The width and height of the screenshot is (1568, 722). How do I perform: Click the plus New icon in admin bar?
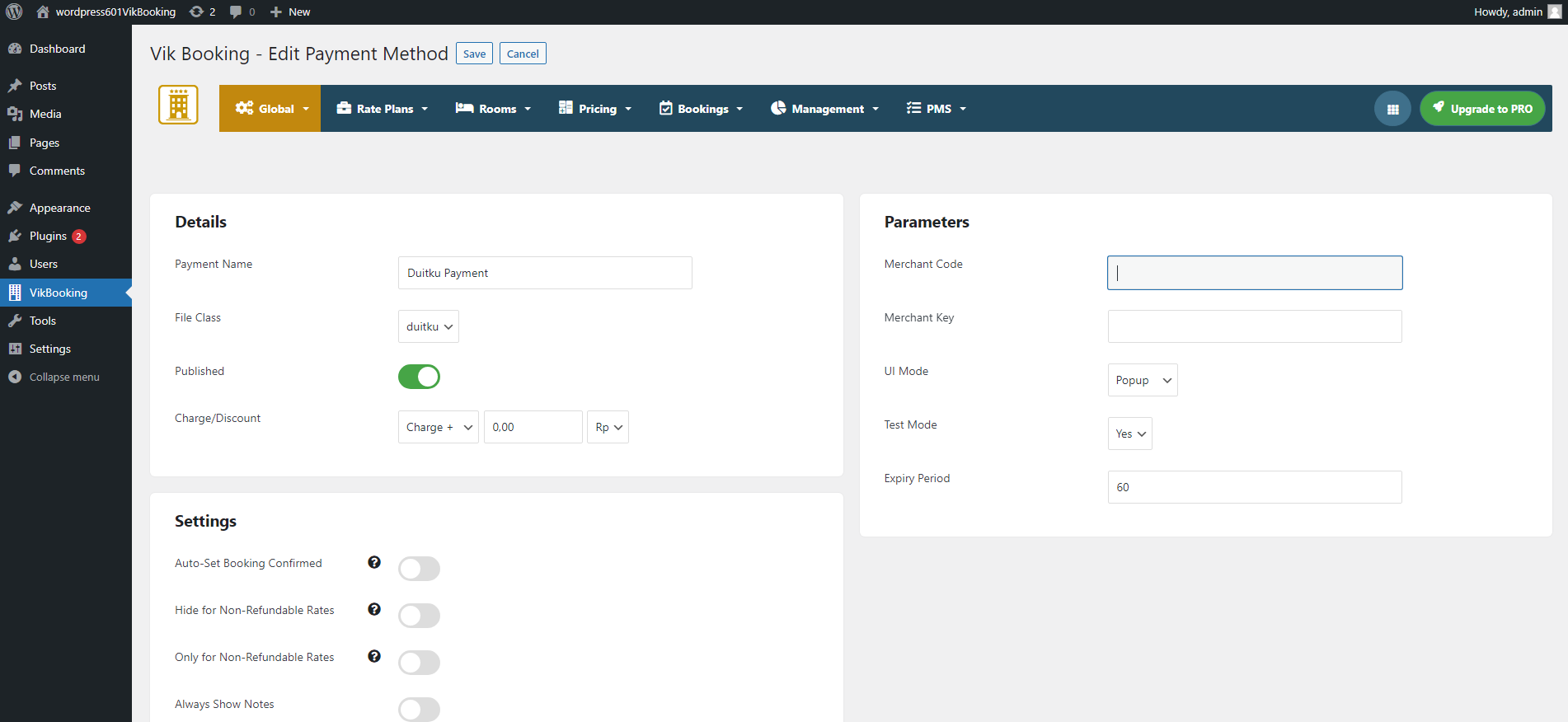(276, 12)
